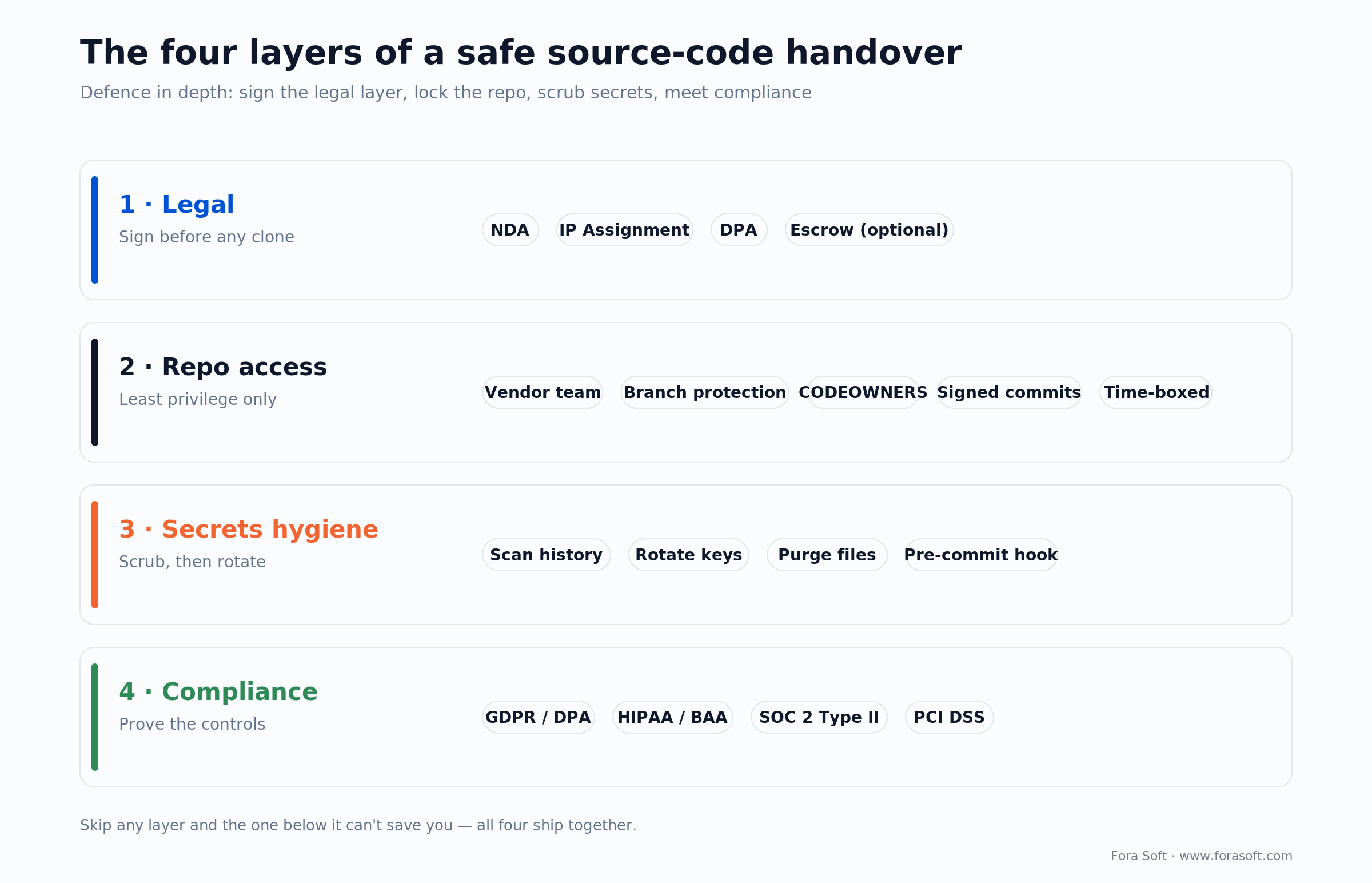Select the Branch protection pill

pyautogui.click(x=704, y=392)
